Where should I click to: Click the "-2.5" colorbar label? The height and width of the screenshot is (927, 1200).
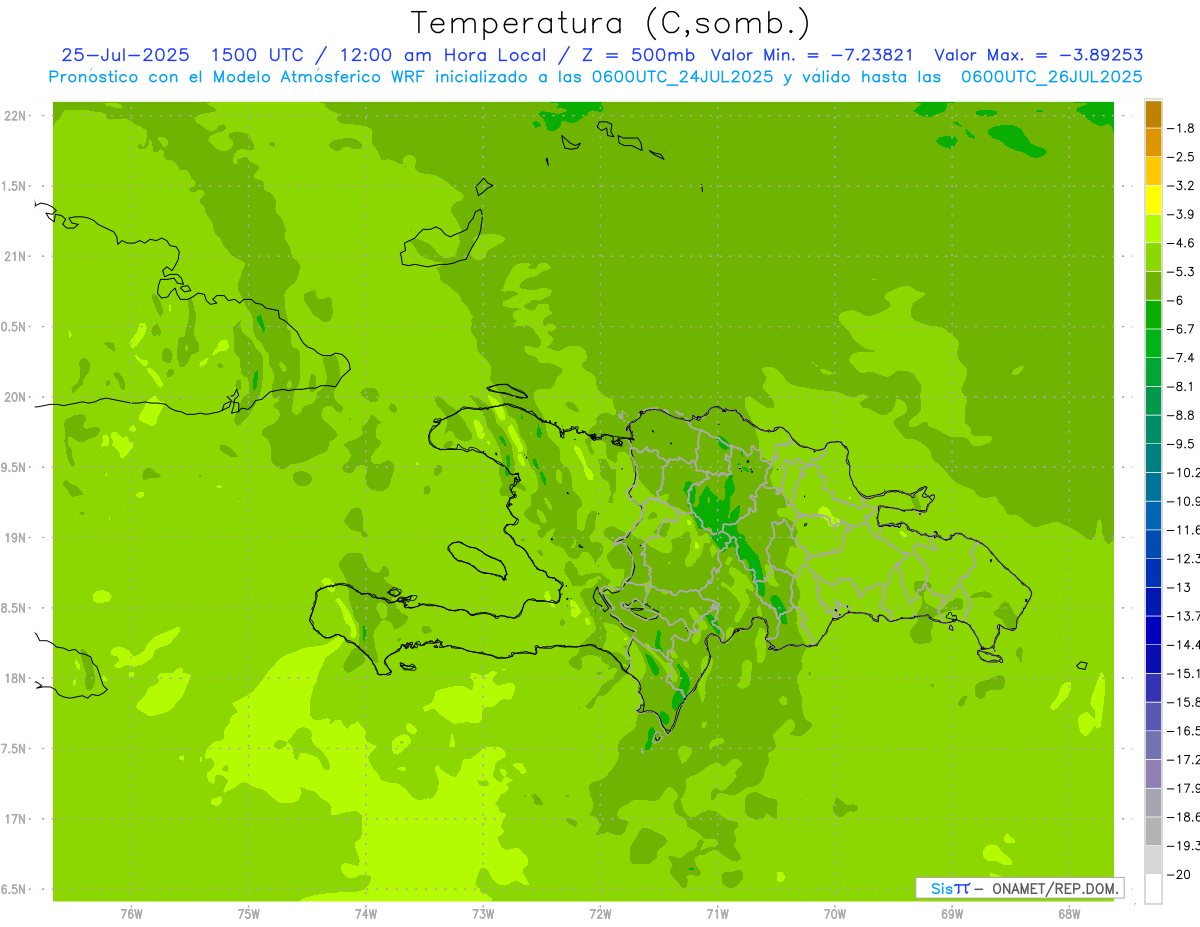(x=1183, y=157)
